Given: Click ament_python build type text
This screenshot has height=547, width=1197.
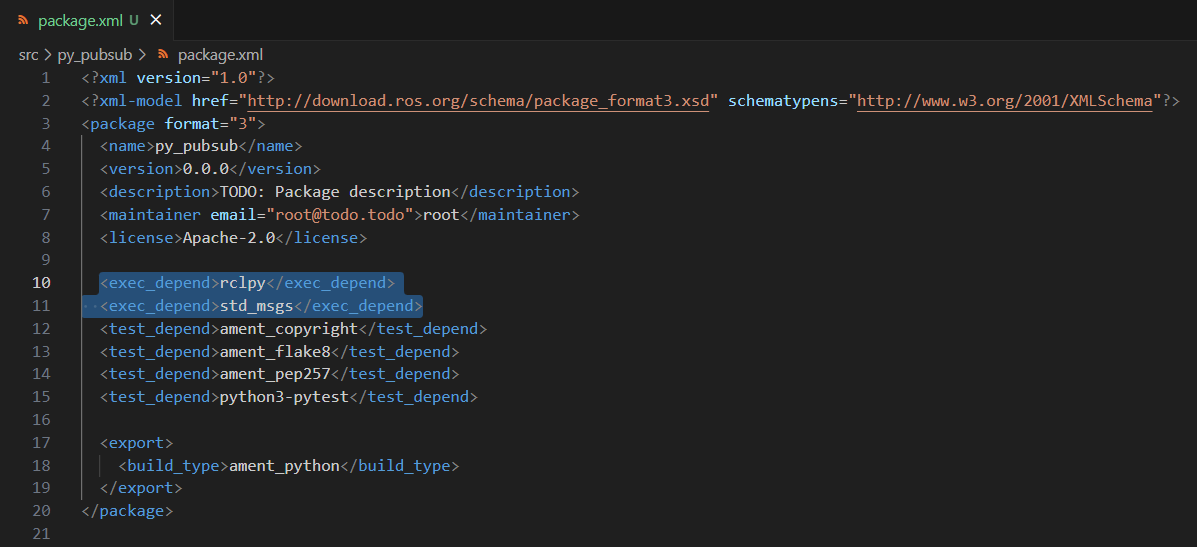Looking at the screenshot, I should pos(284,465).
